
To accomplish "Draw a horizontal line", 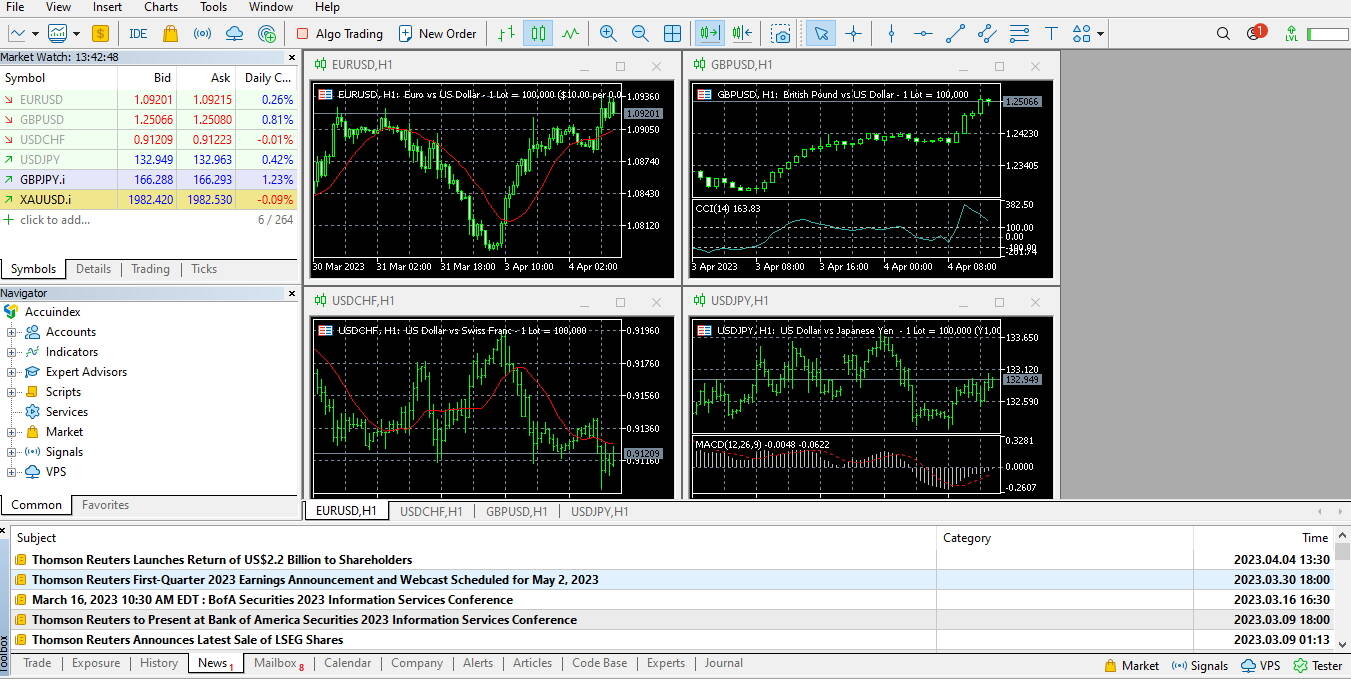I will (x=923, y=33).
